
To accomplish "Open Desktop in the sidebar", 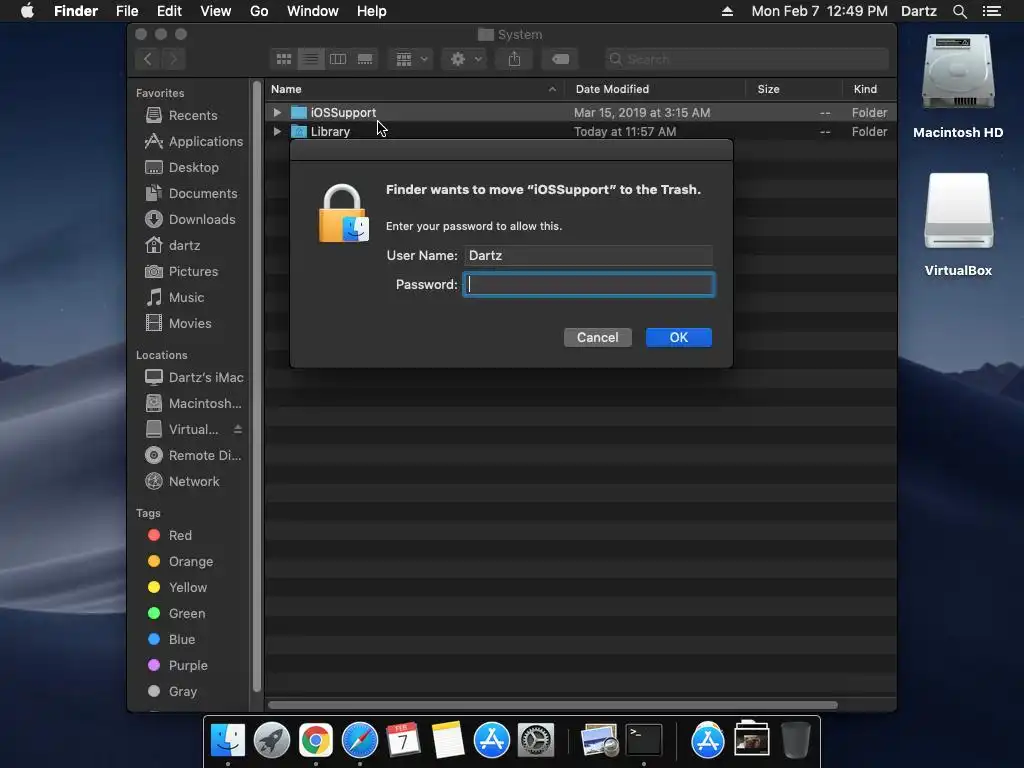I will (182, 168).
